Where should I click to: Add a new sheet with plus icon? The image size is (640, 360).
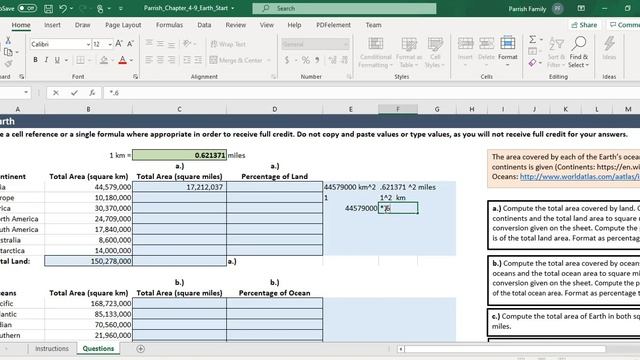point(140,349)
